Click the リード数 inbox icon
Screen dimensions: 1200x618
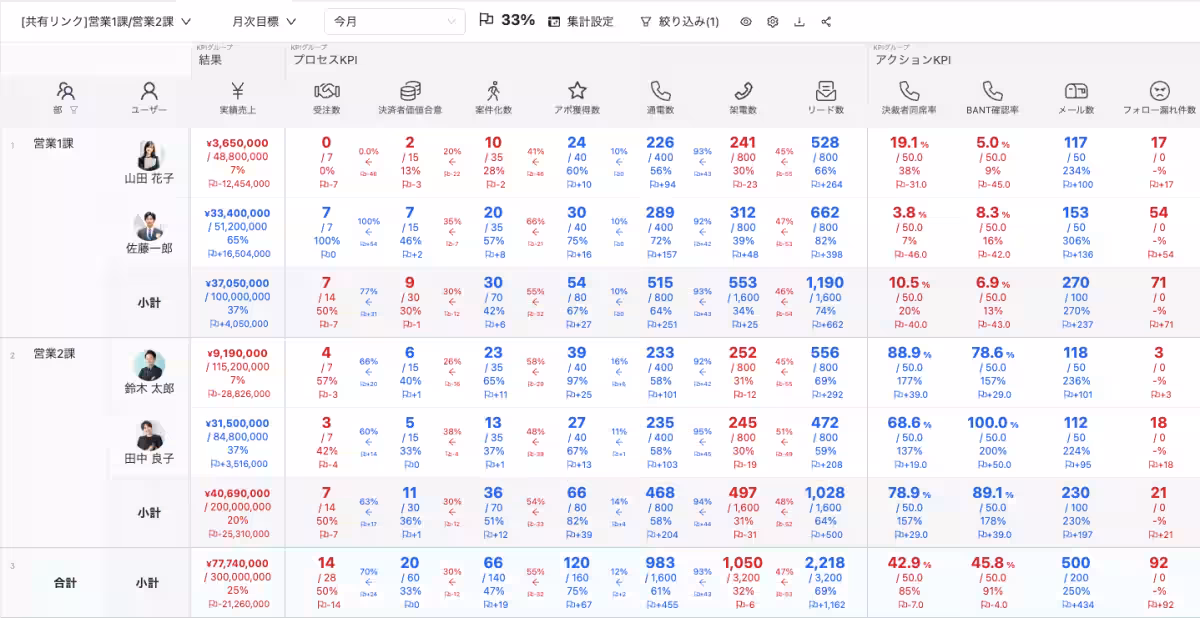826,90
